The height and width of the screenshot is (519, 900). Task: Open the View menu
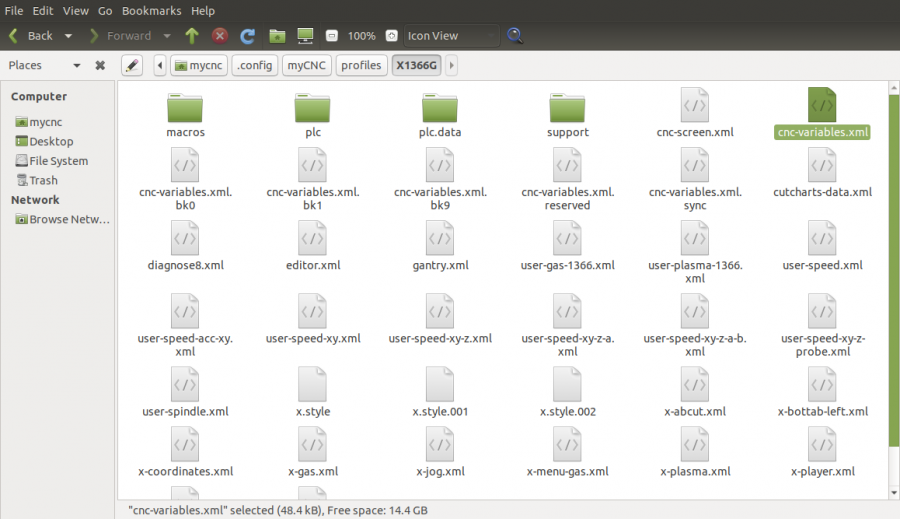(x=75, y=10)
